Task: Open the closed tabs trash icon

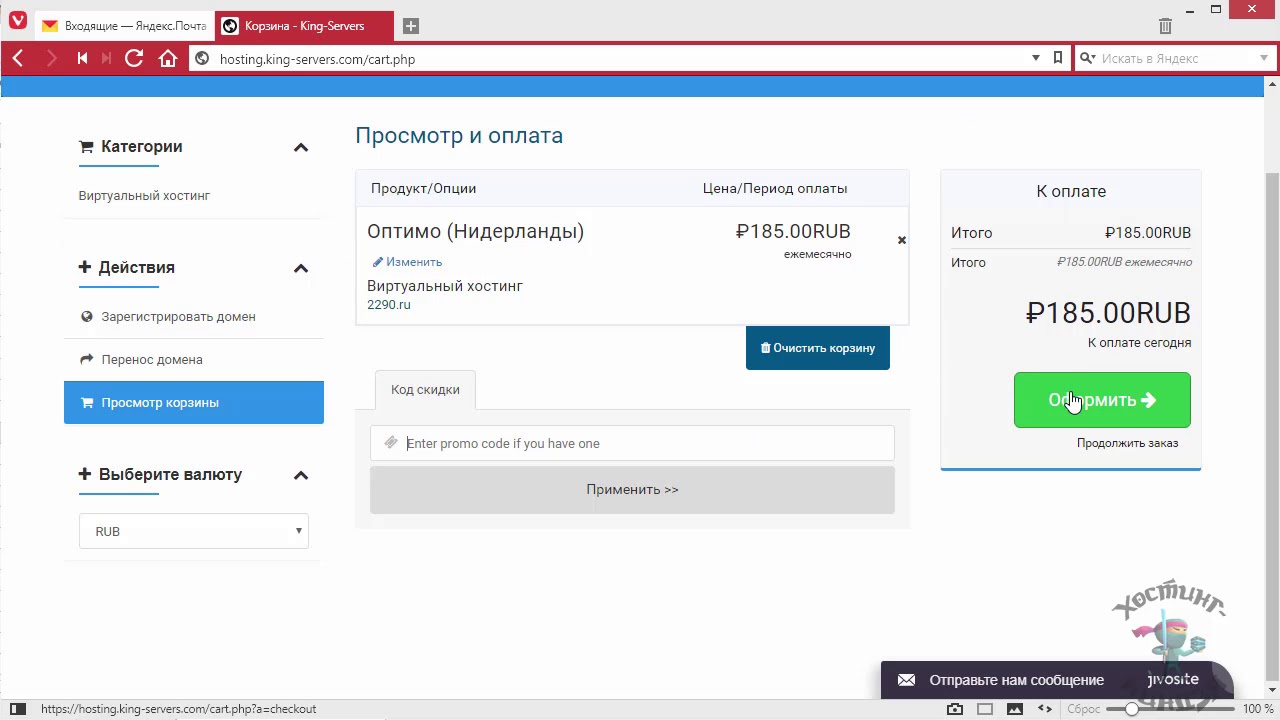Action: click(1165, 26)
